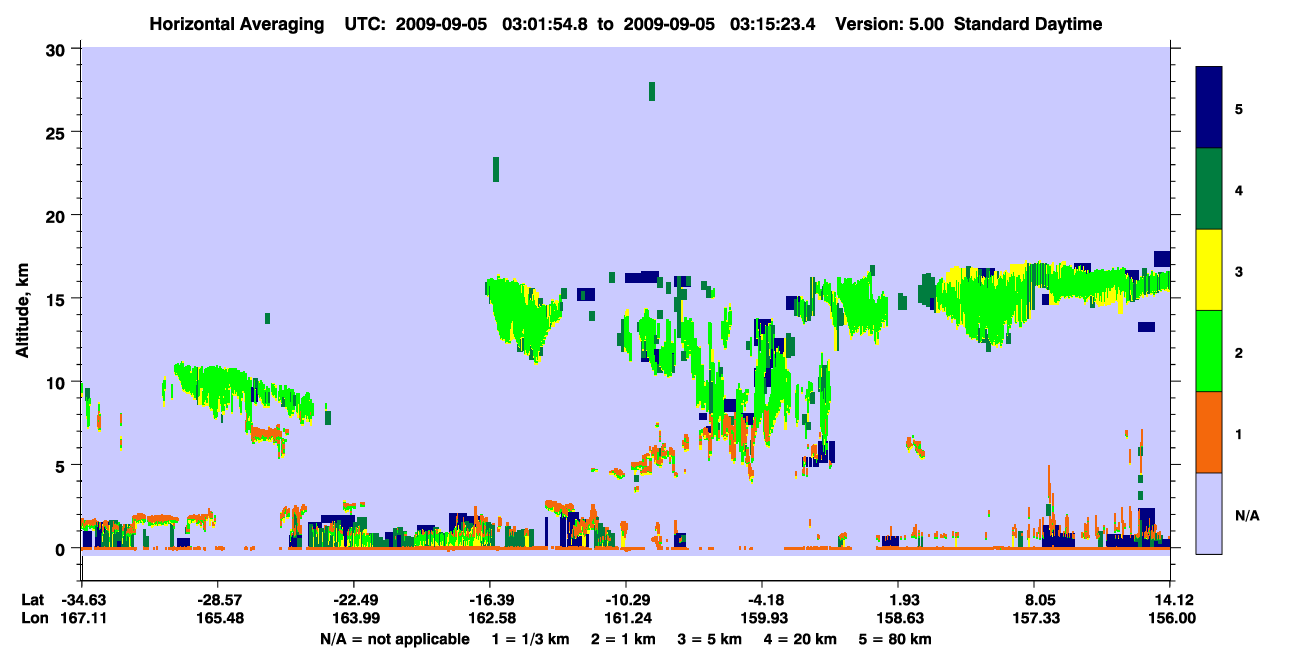Image resolution: width=1300 pixels, height=667 pixels.
Task: Click latitude value -34.63
Action: (82, 600)
